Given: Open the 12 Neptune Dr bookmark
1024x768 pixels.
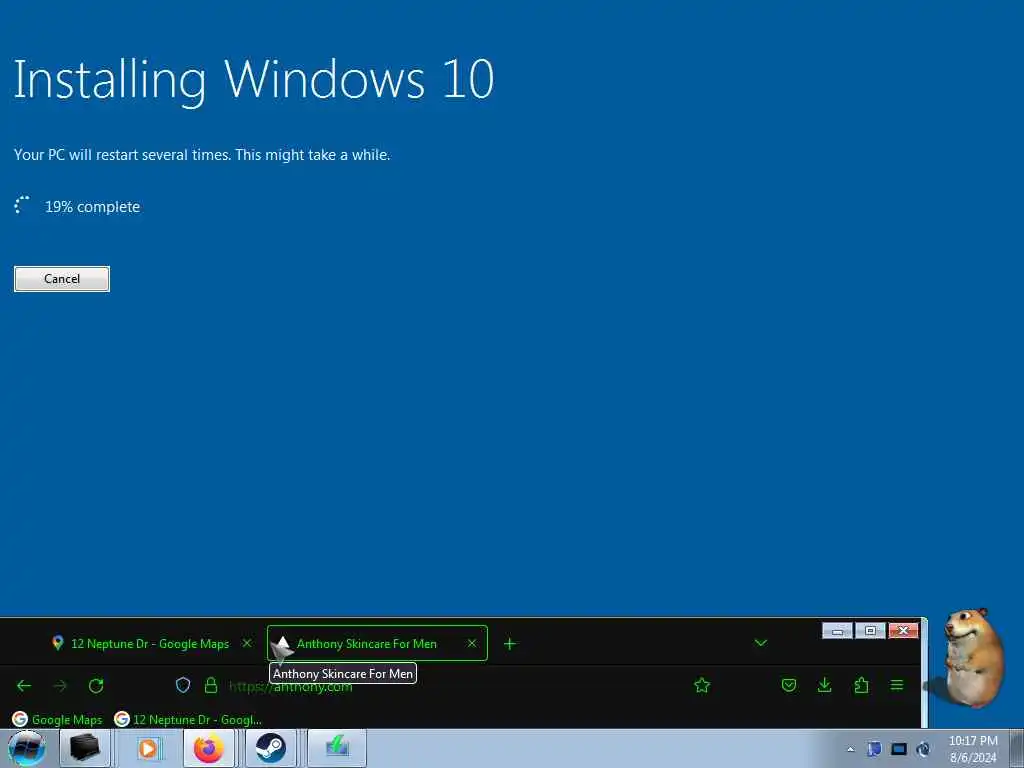Looking at the screenshot, I should (x=188, y=720).
